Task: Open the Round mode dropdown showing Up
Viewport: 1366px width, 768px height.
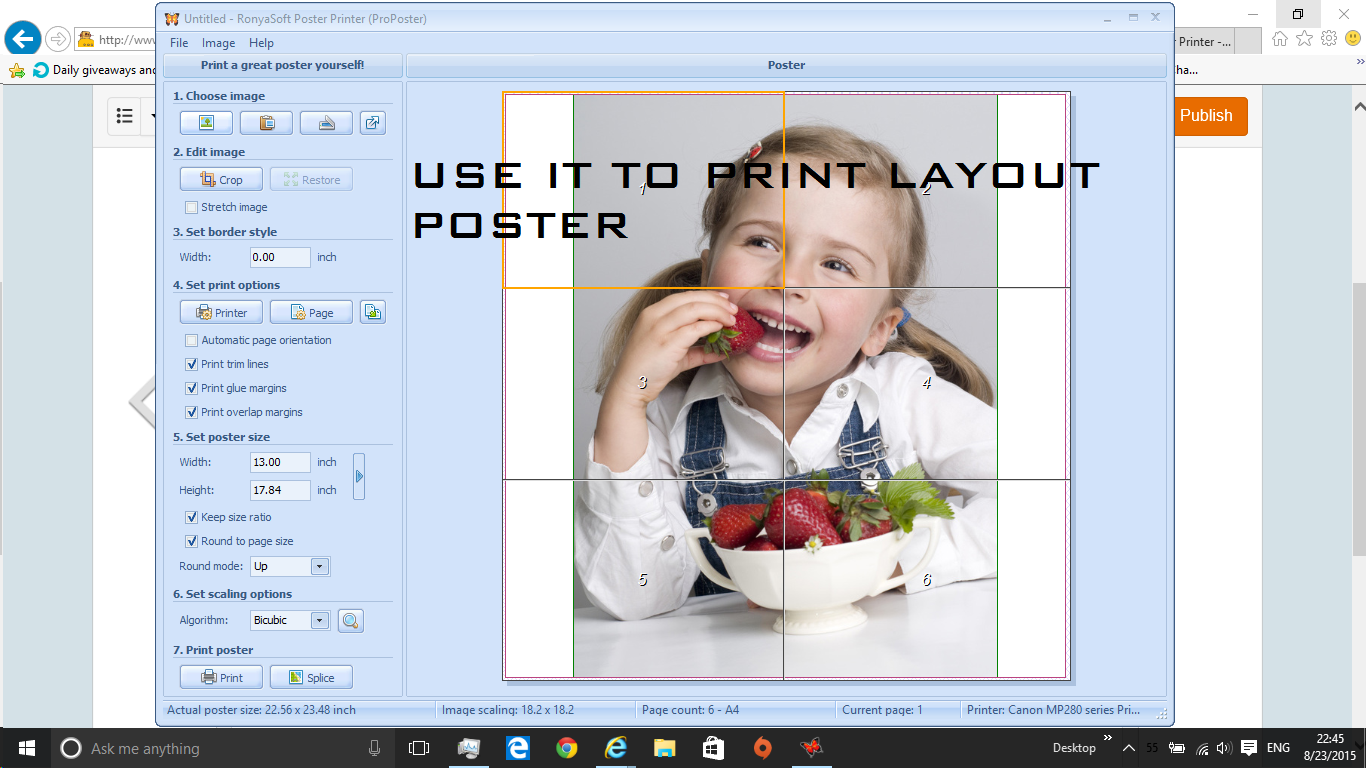Action: coord(290,566)
